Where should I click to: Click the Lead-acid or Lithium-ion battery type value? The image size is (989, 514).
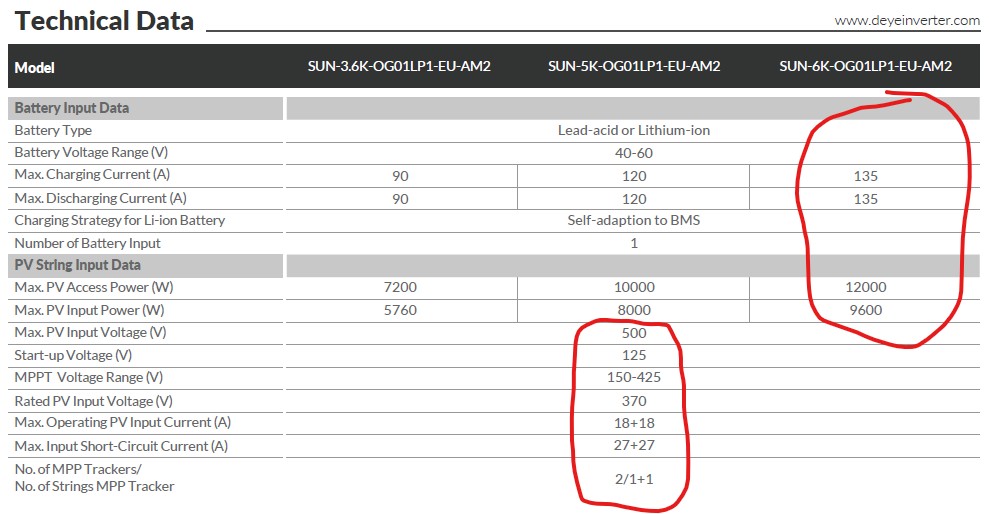coord(634,130)
